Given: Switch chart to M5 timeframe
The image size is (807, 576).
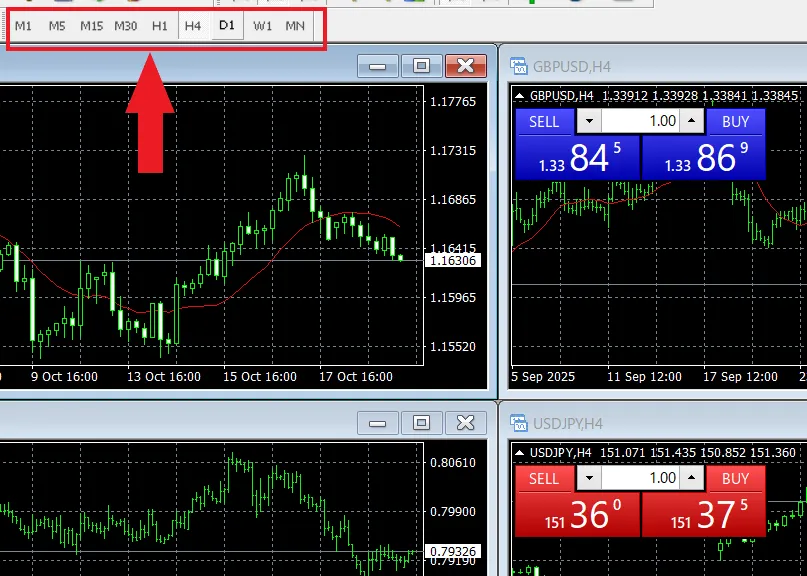Looking at the screenshot, I should (x=57, y=26).
